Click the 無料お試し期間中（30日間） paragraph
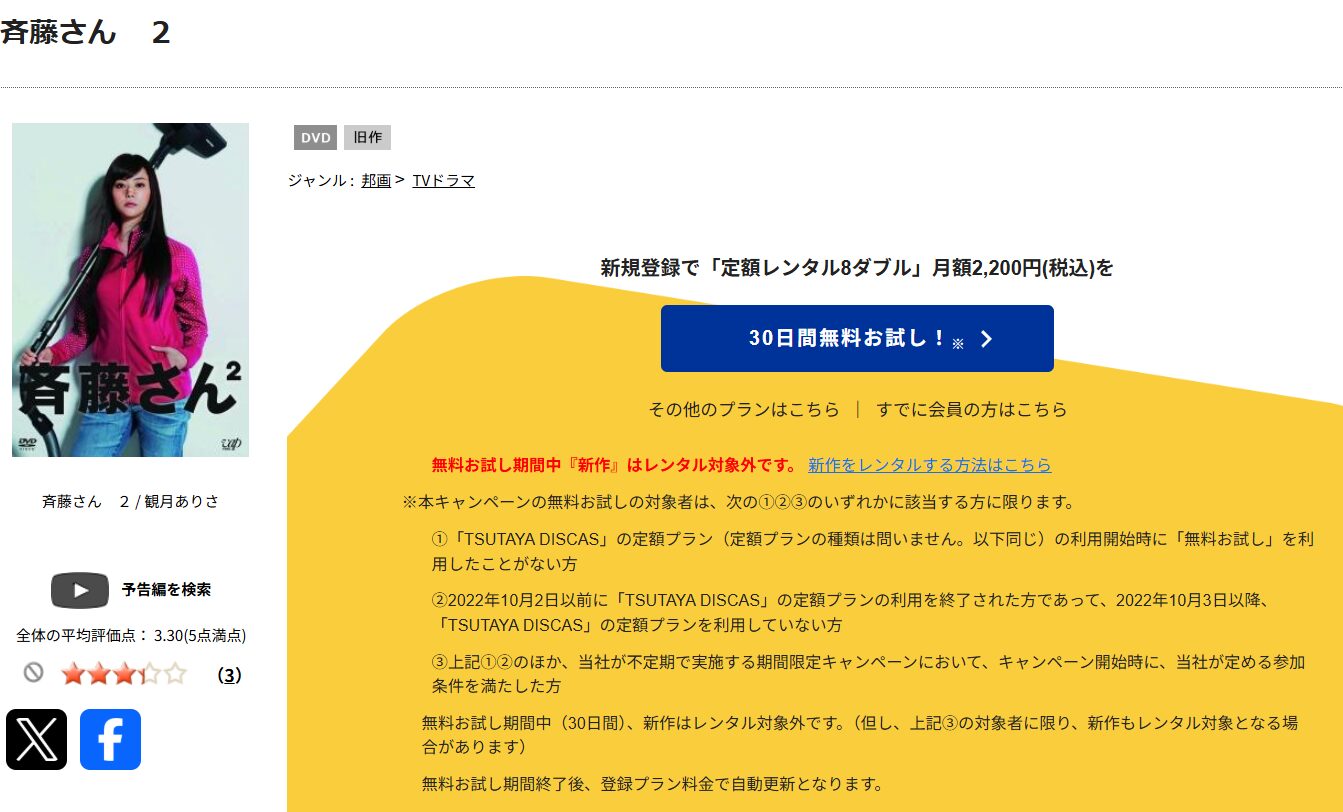Screen dimensions: 1343x812 point(860,734)
